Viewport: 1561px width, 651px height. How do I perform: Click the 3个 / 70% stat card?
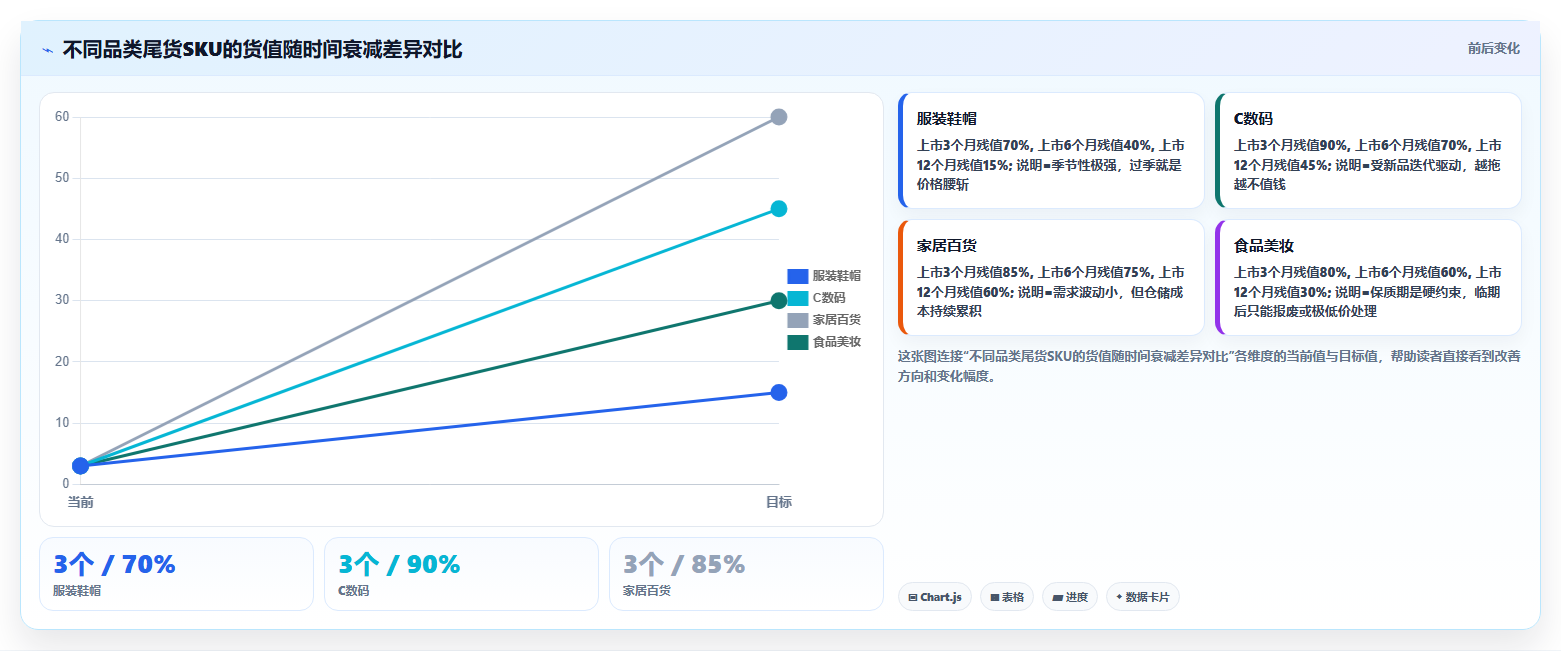[x=176, y=574]
